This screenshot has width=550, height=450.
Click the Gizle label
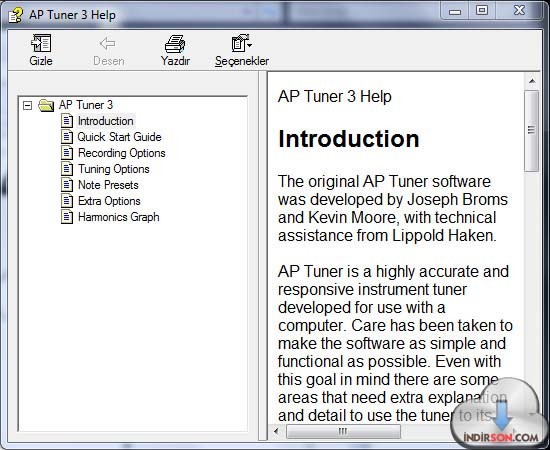coord(41,61)
